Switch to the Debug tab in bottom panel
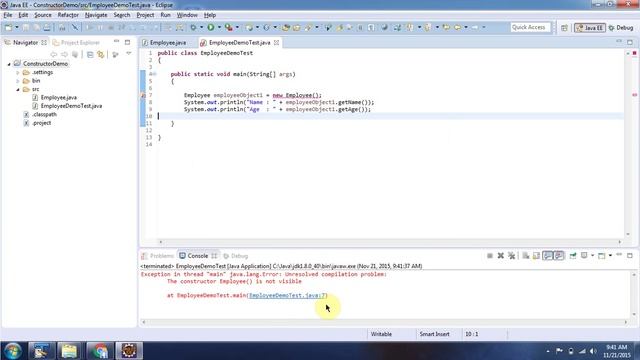 tap(236, 256)
